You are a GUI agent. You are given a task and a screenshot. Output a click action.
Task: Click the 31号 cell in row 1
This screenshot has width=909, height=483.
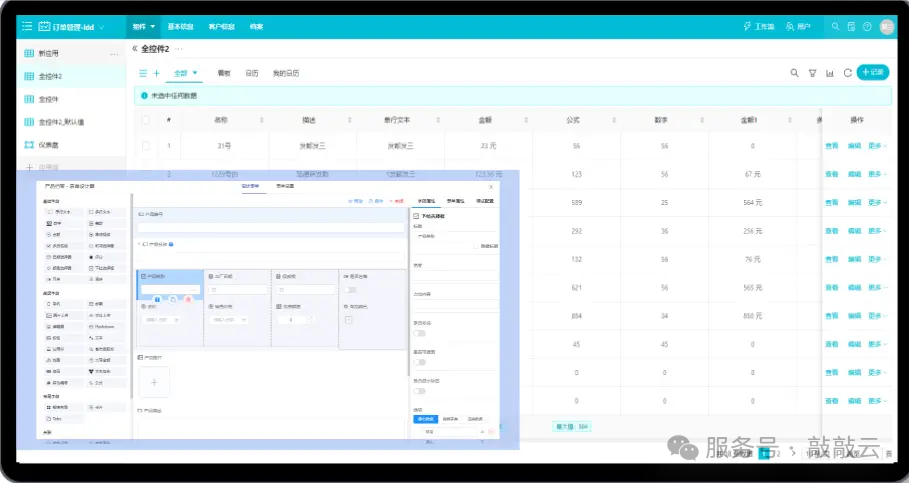pyautogui.click(x=224, y=146)
